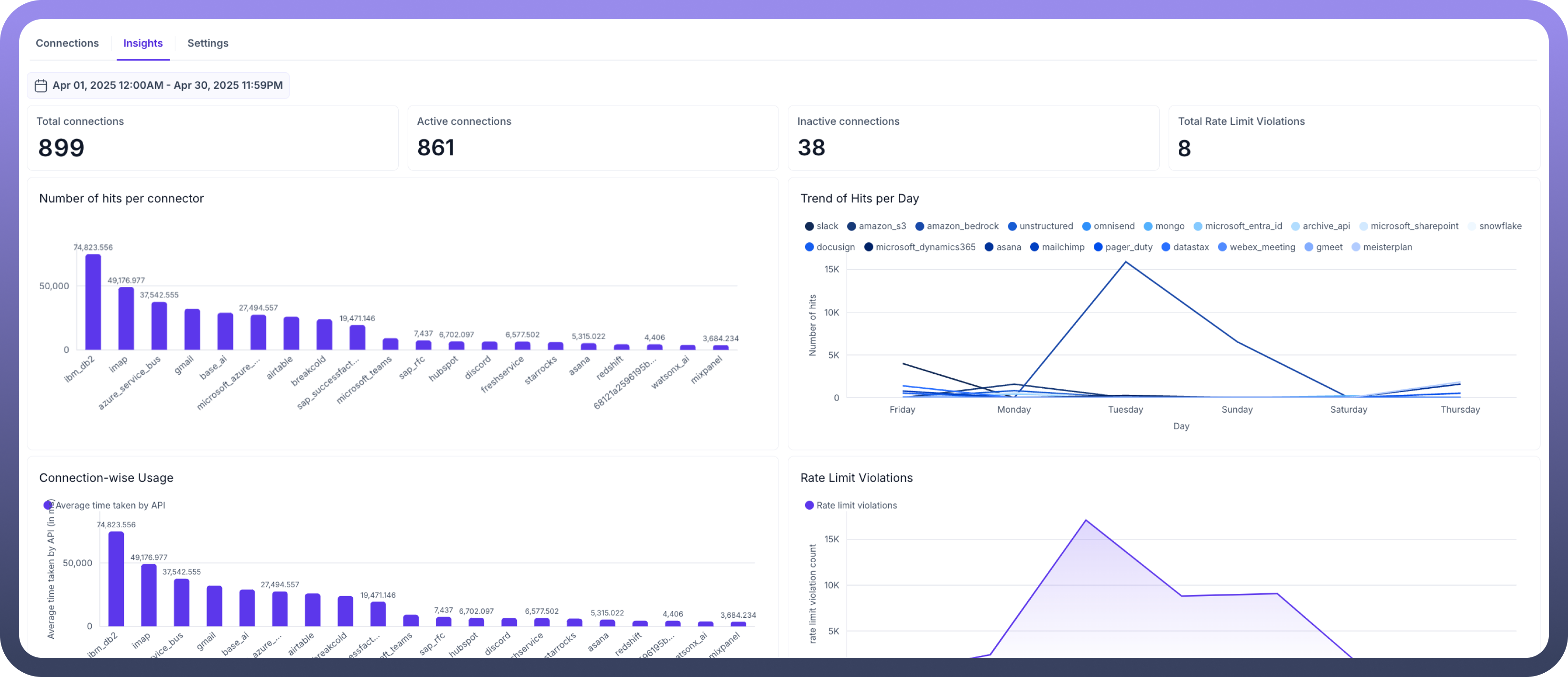This screenshot has height=677, width=1568.
Task: Toggle the meisterplan legend dot
Action: 1356,247
